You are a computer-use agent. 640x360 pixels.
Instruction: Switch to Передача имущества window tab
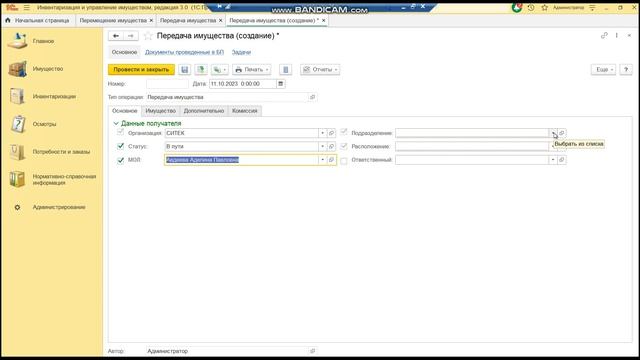[188, 20]
